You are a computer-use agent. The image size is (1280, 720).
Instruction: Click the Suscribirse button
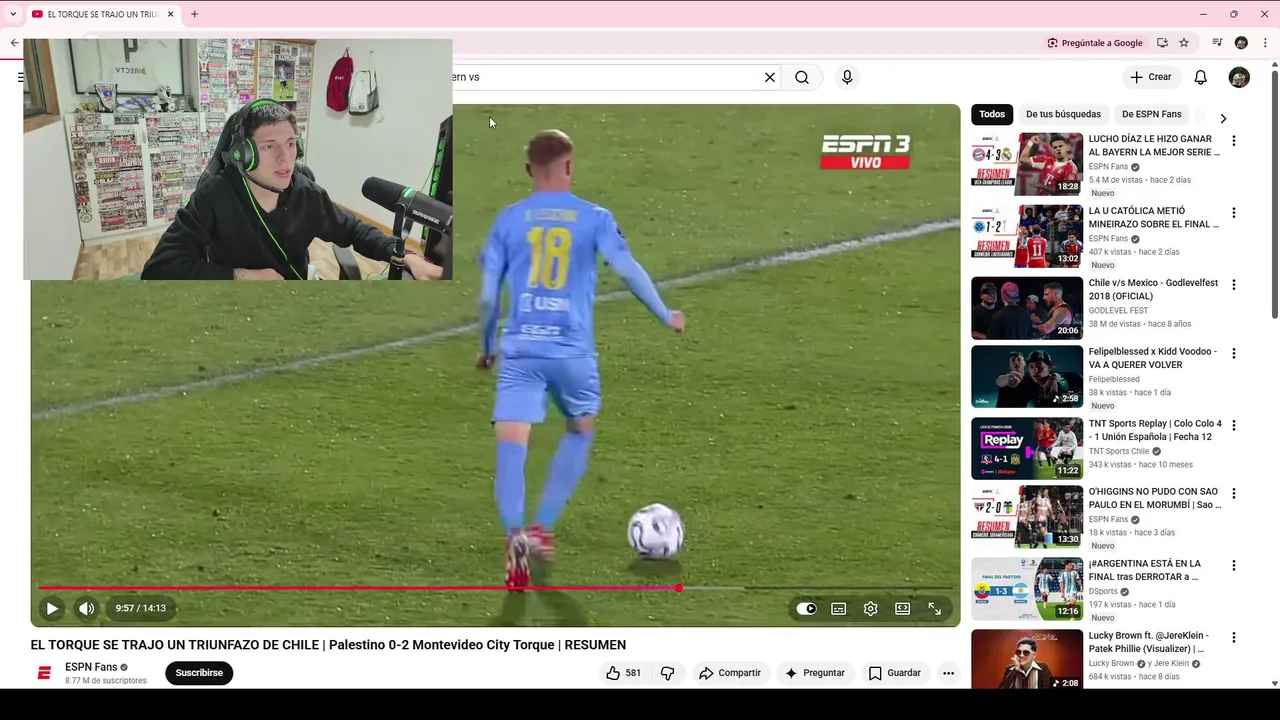click(199, 673)
